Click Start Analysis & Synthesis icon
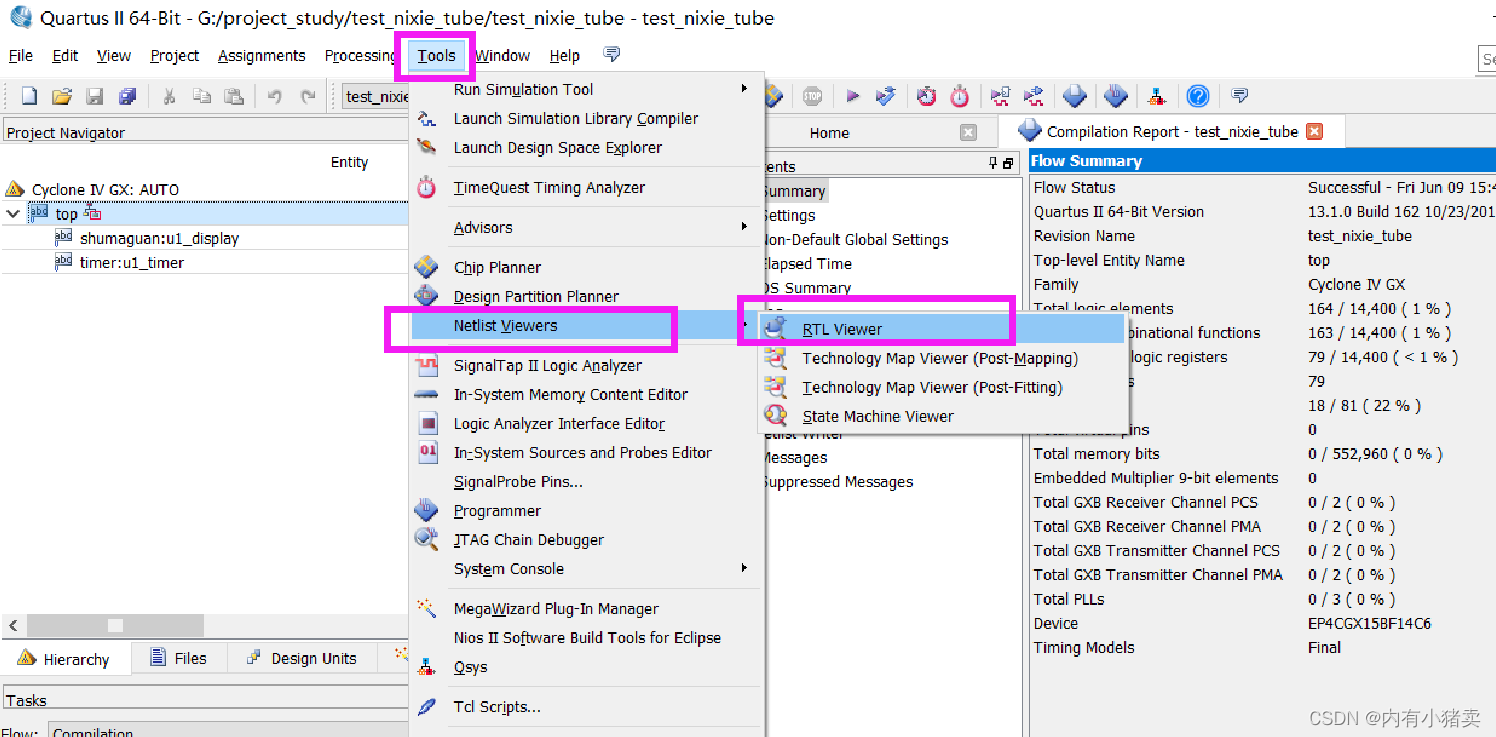 (885, 96)
